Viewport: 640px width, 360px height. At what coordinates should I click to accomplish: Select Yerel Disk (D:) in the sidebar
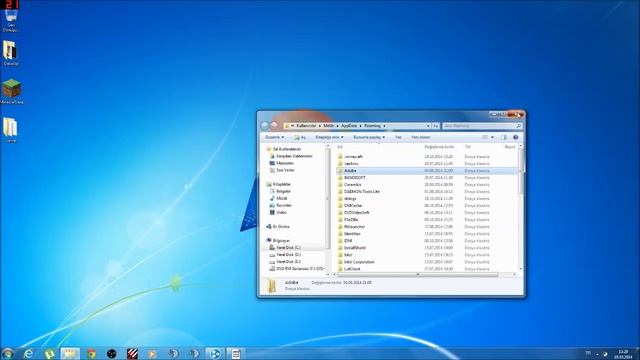point(285,255)
